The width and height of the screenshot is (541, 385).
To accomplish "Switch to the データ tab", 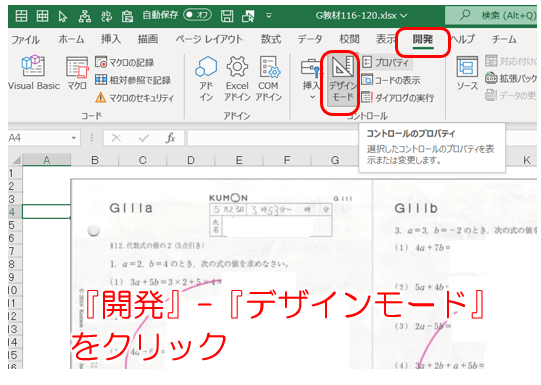I will [310, 39].
